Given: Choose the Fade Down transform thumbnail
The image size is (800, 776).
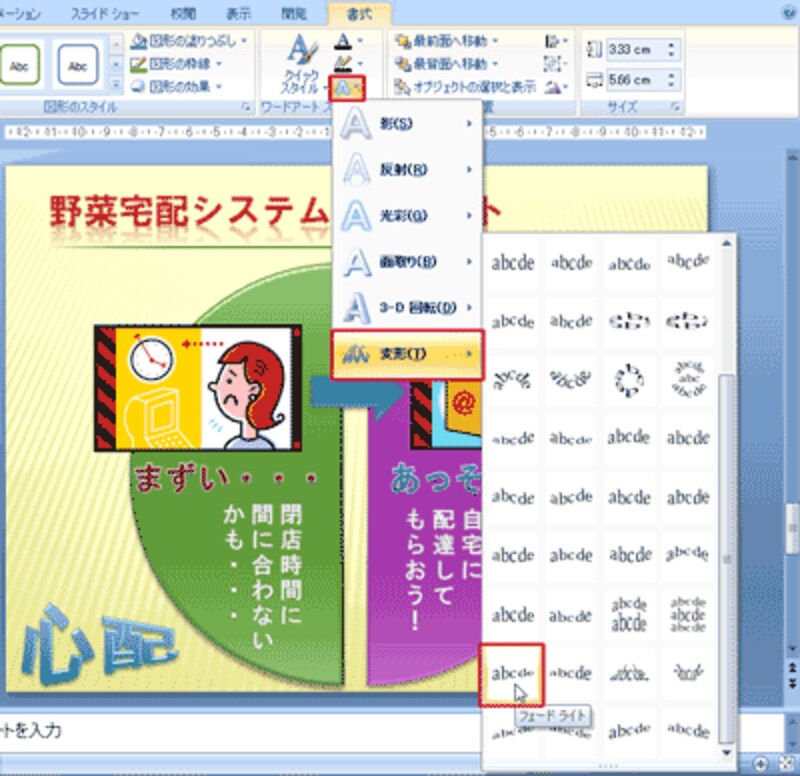Looking at the screenshot, I should (687, 673).
